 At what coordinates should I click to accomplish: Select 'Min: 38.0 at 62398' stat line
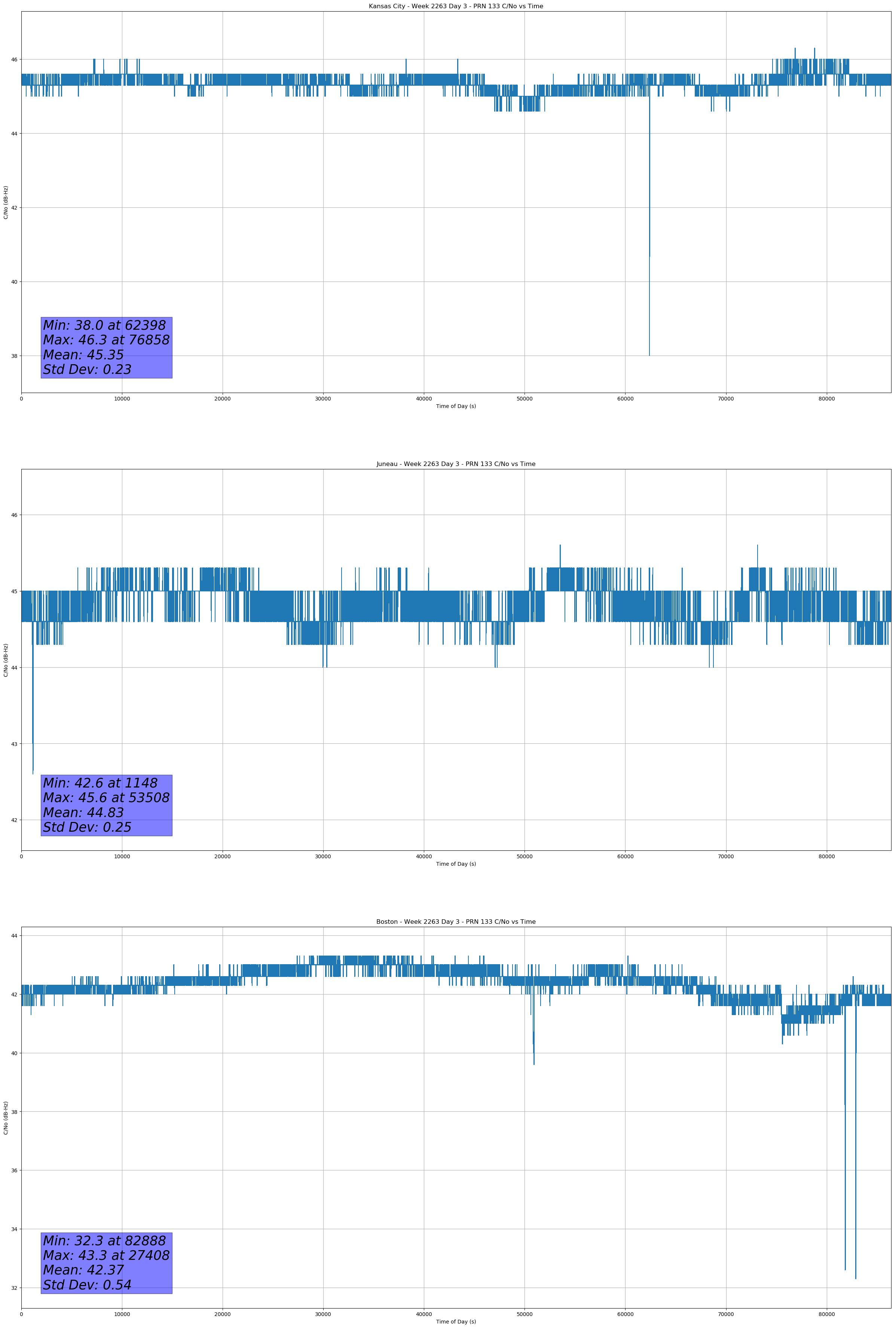tap(104, 325)
